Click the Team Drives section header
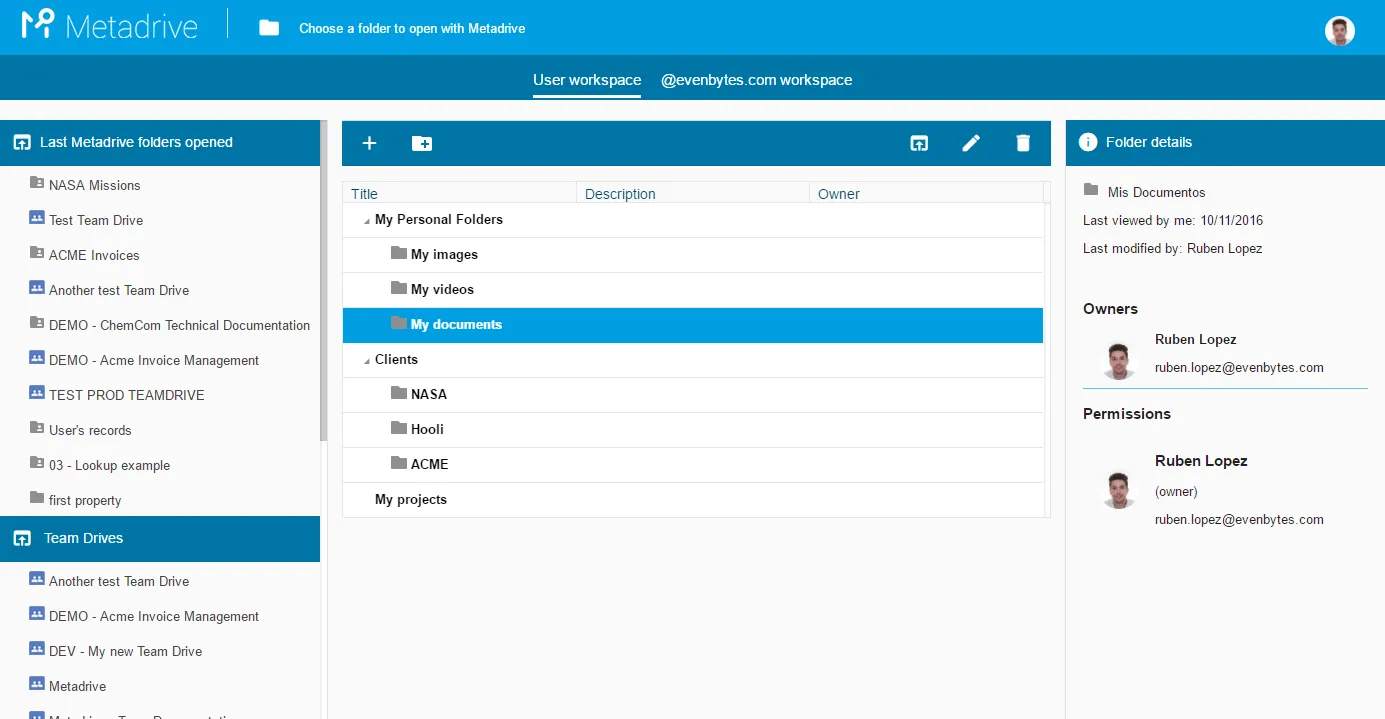This screenshot has width=1385, height=719. 160,538
